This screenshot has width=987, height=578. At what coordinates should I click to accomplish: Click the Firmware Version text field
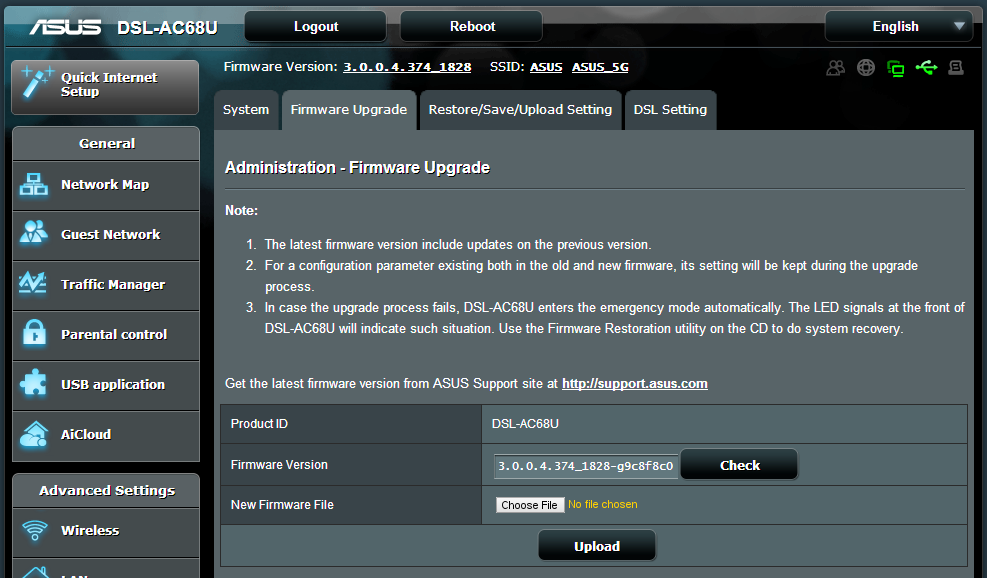pyautogui.click(x=586, y=466)
